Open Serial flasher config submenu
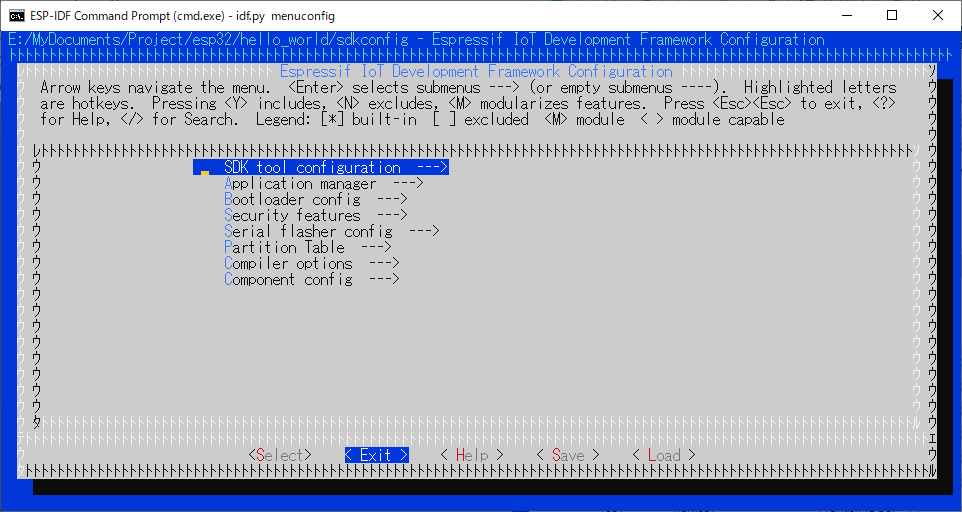The image size is (962, 512). 332,231
